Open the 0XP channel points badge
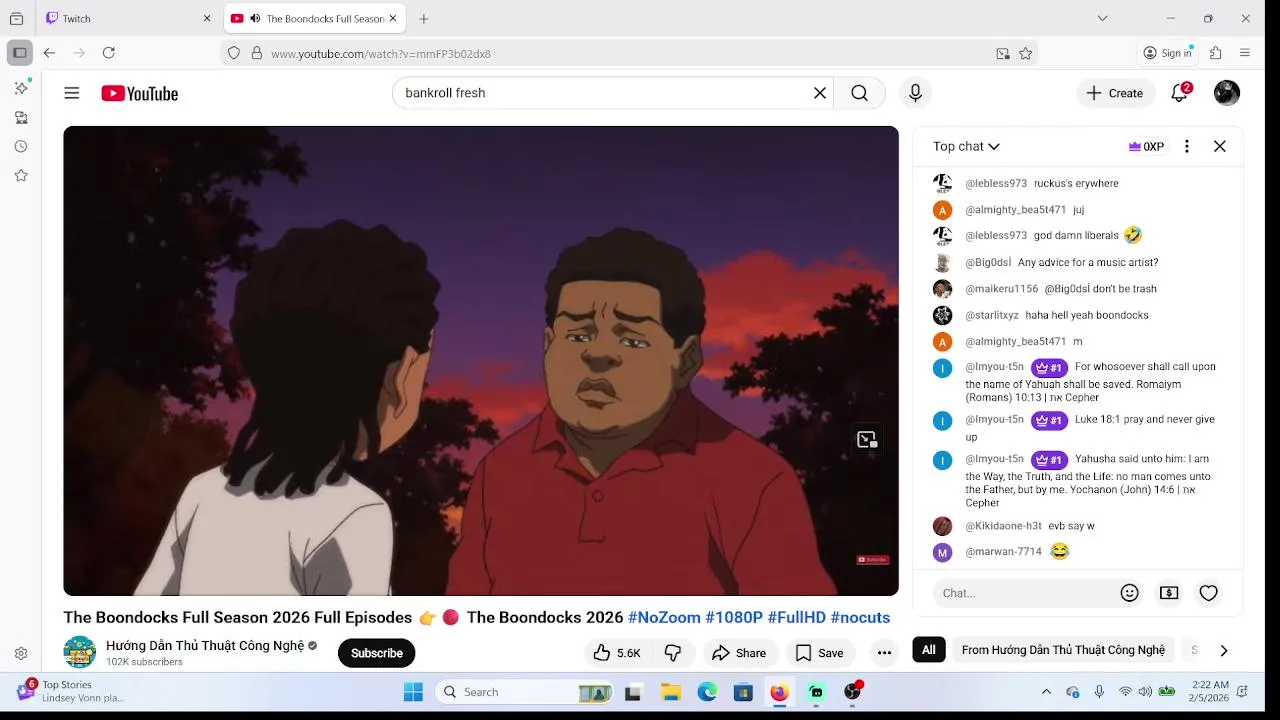Screen dimensions: 1280x720 (x=1146, y=146)
